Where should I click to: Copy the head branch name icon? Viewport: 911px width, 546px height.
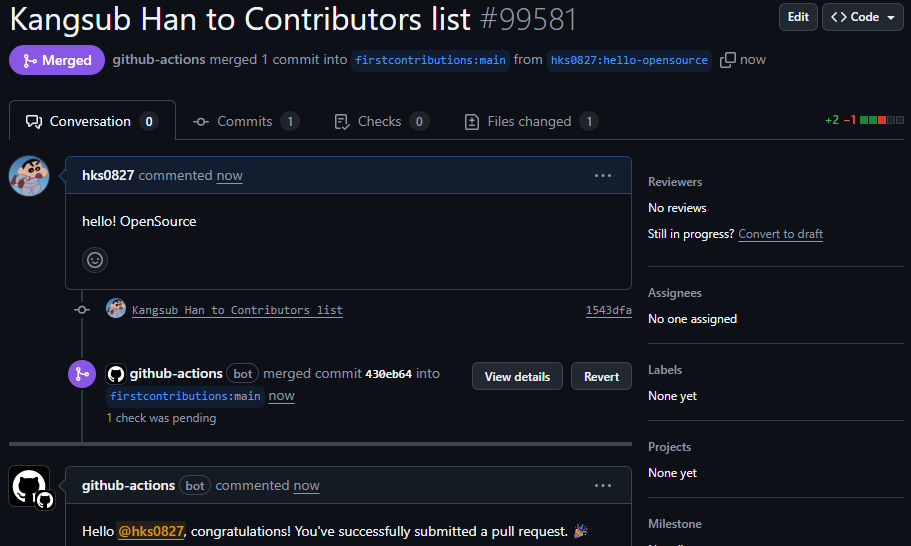(x=727, y=60)
